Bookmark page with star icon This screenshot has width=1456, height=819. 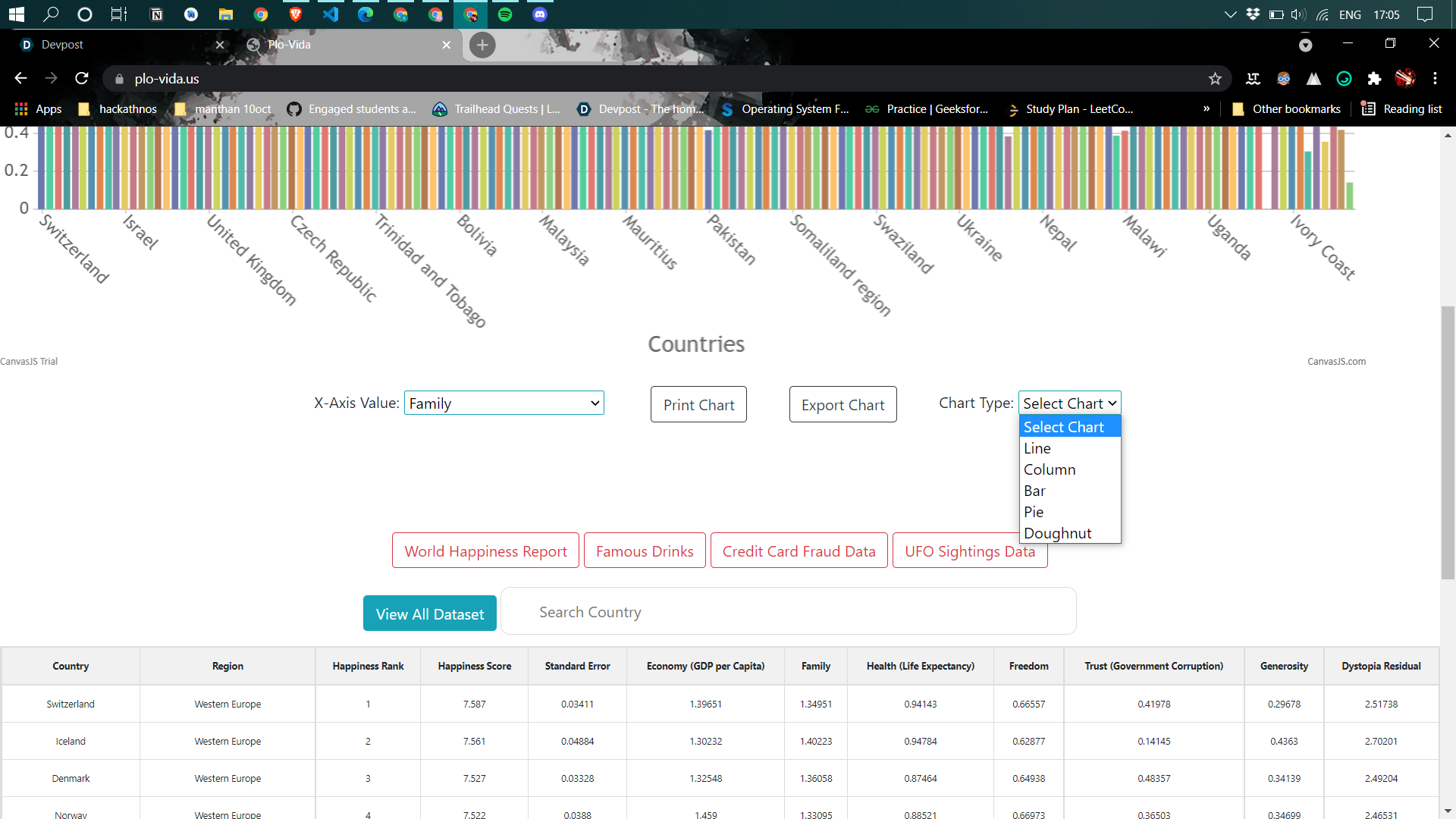1215,79
